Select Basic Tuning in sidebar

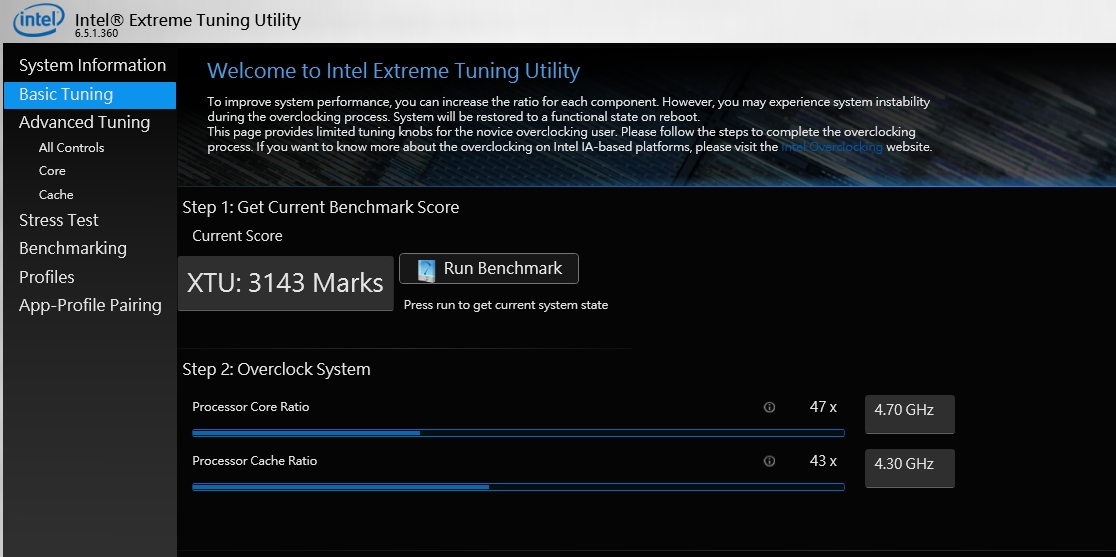tap(90, 95)
